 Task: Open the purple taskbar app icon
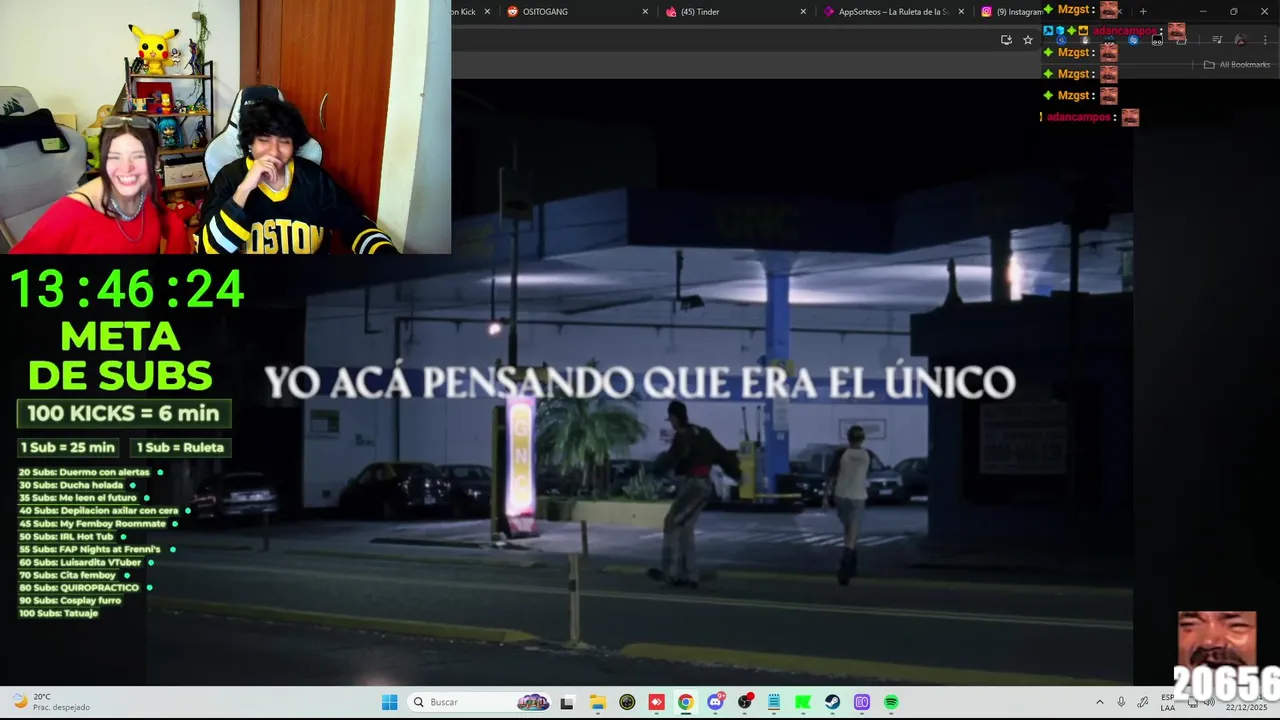pos(862,702)
